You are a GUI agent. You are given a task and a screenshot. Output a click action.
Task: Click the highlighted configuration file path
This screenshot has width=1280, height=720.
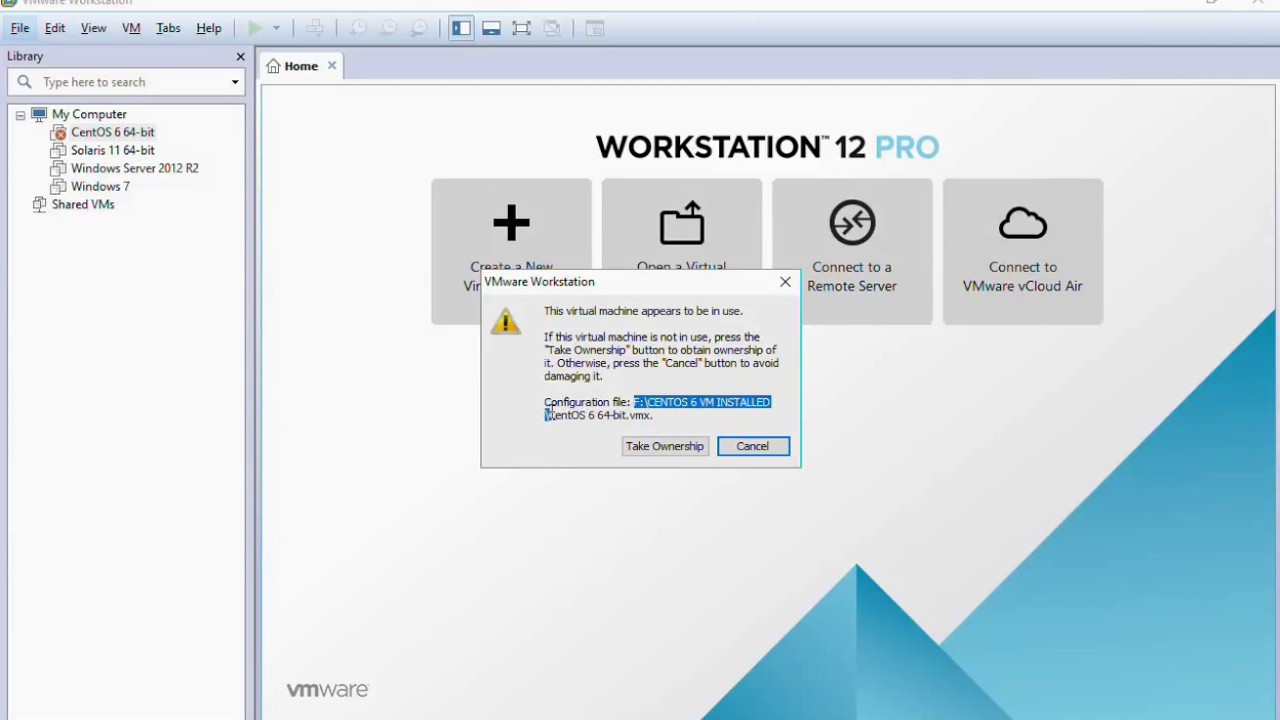(x=702, y=402)
